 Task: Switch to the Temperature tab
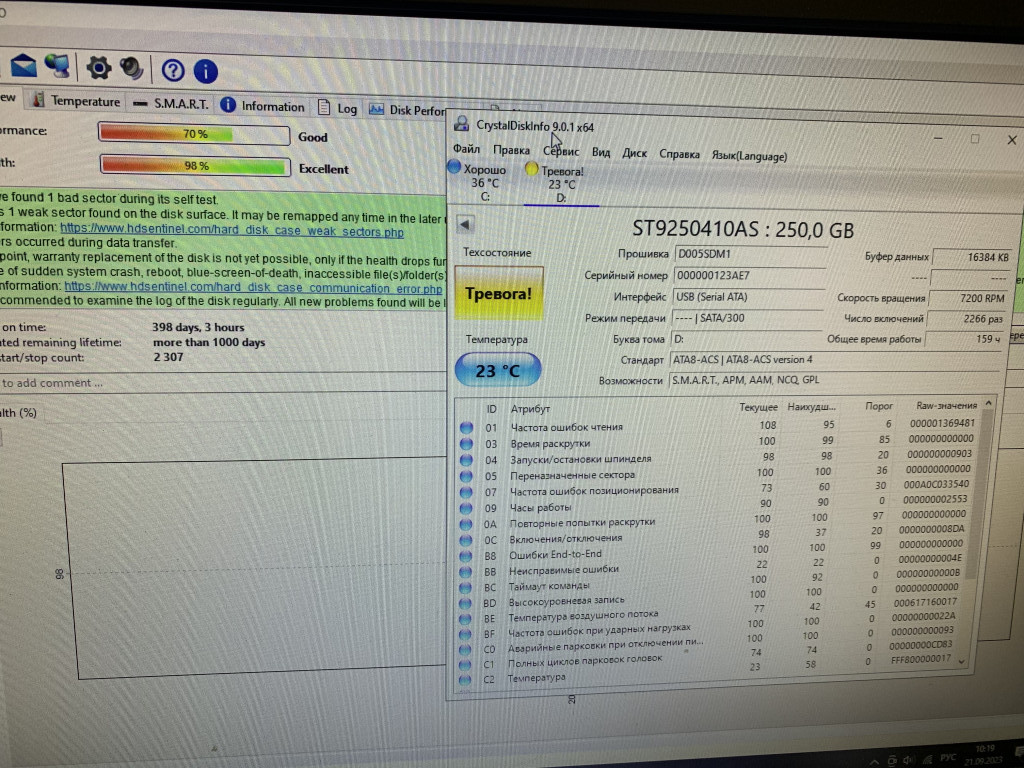click(76, 101)
